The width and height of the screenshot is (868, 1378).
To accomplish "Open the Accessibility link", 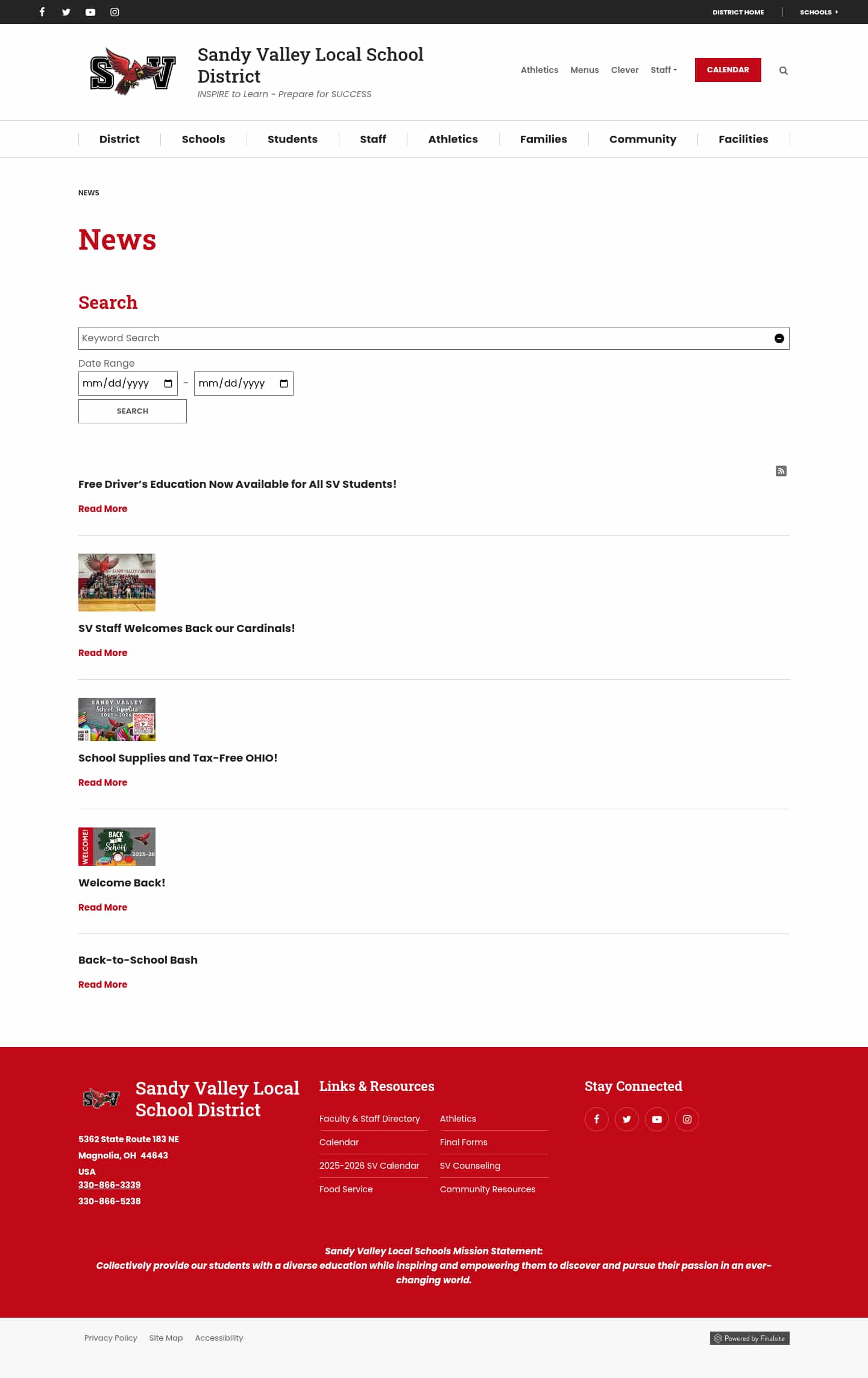I will [219, 1338].
